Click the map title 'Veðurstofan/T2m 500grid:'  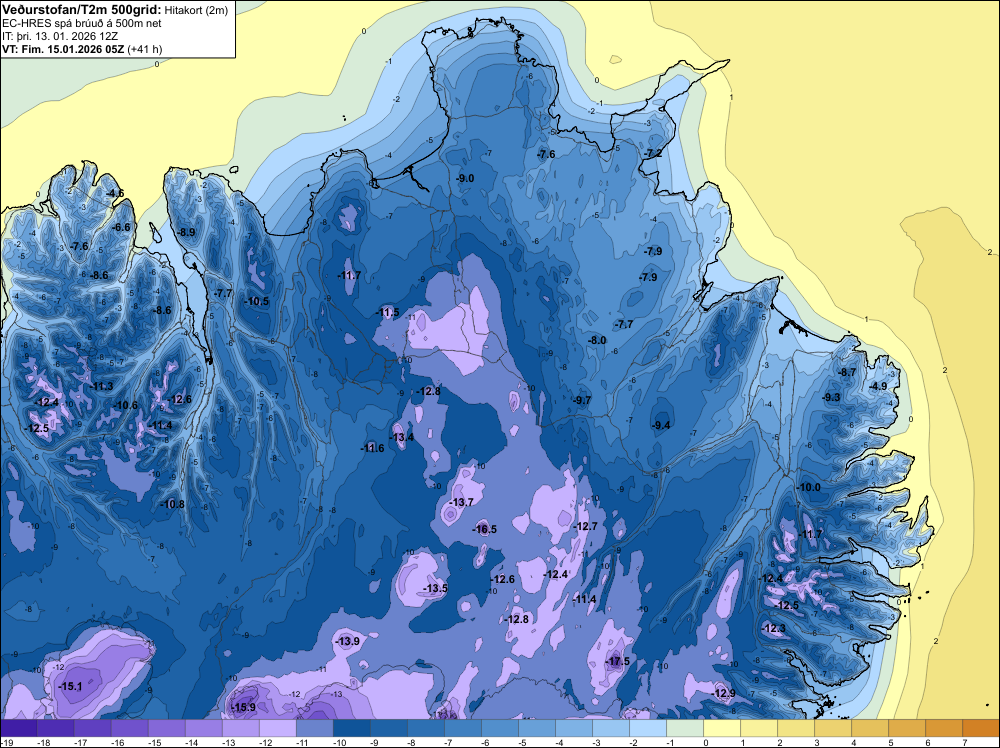click(82, 10)
